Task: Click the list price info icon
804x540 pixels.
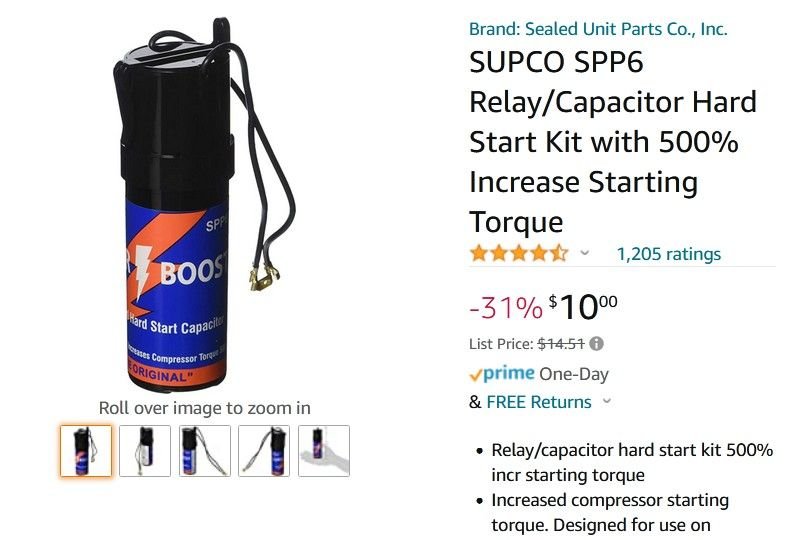Action: [596, 344]
